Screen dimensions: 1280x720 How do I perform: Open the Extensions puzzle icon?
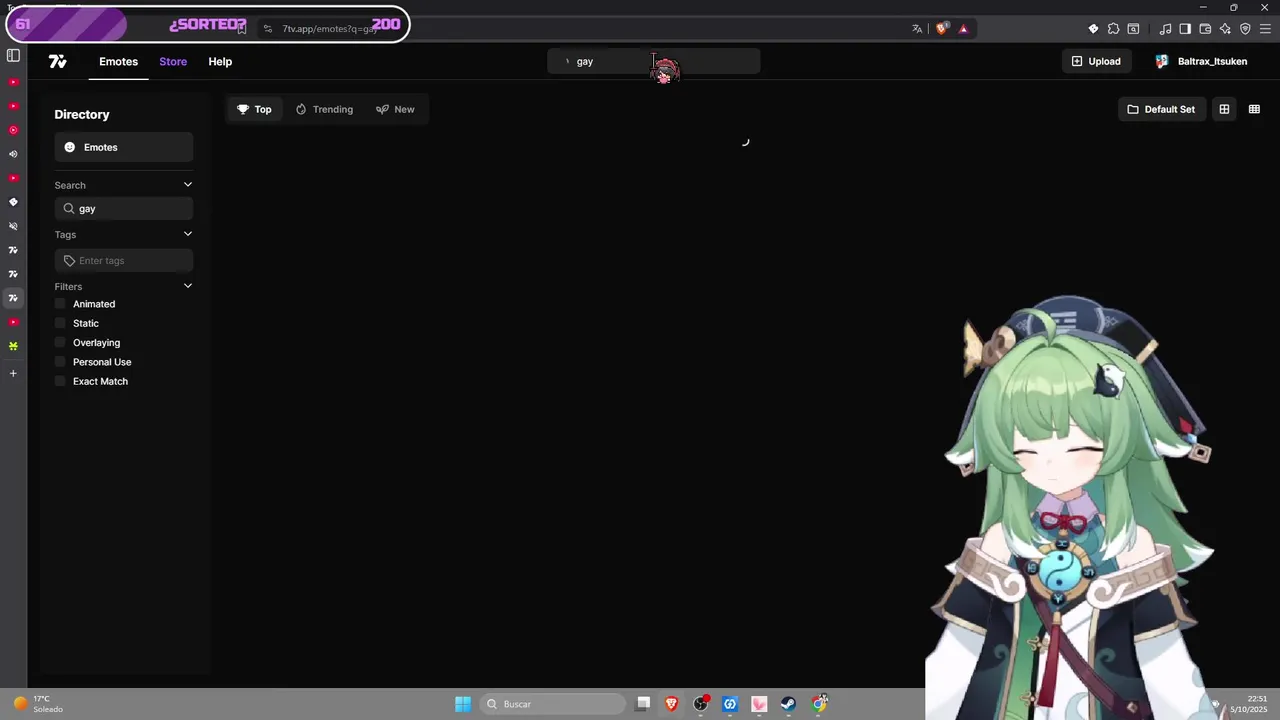tap(1113, 29)
